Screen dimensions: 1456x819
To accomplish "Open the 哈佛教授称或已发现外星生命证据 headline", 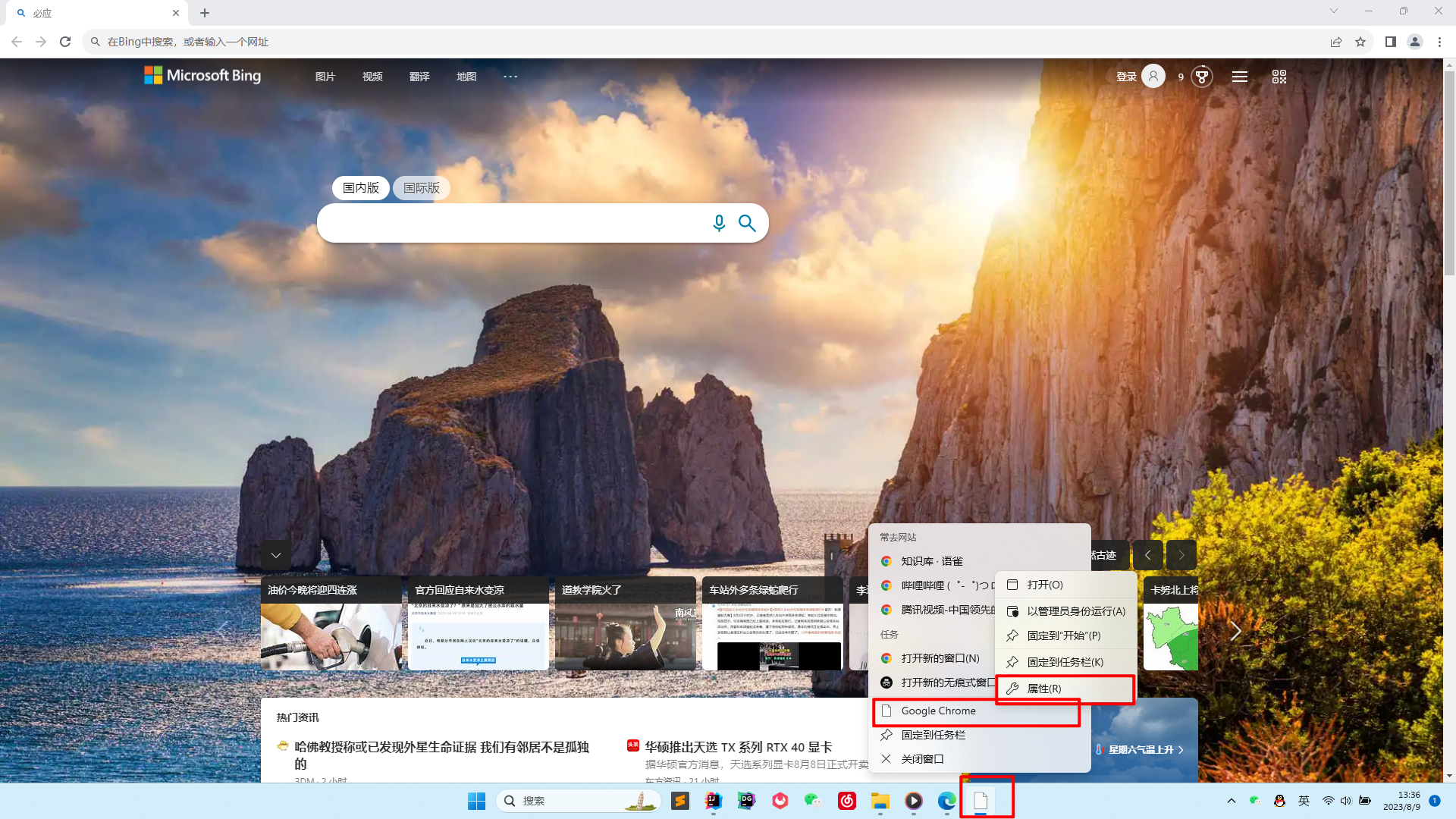I will pos(441,755).
